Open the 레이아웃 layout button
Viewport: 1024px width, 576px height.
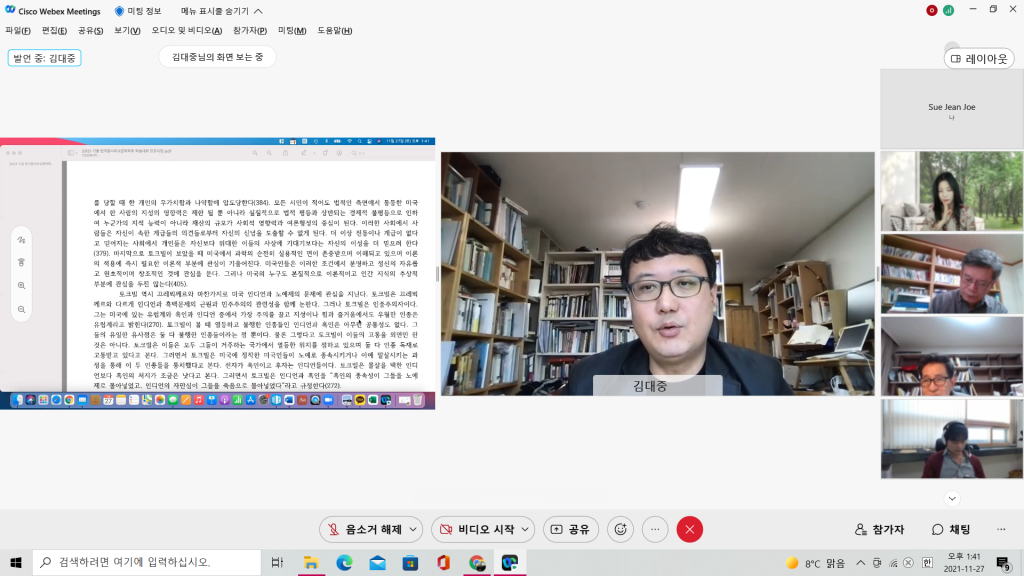[978, 59]
